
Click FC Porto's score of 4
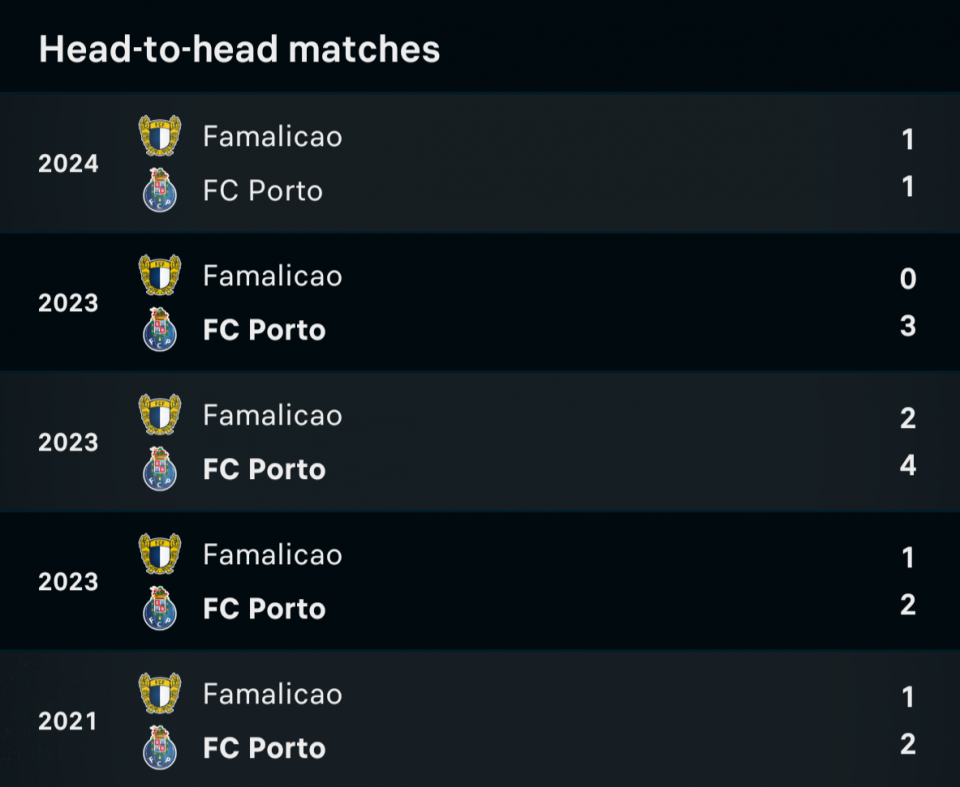(x=907, y=465)
